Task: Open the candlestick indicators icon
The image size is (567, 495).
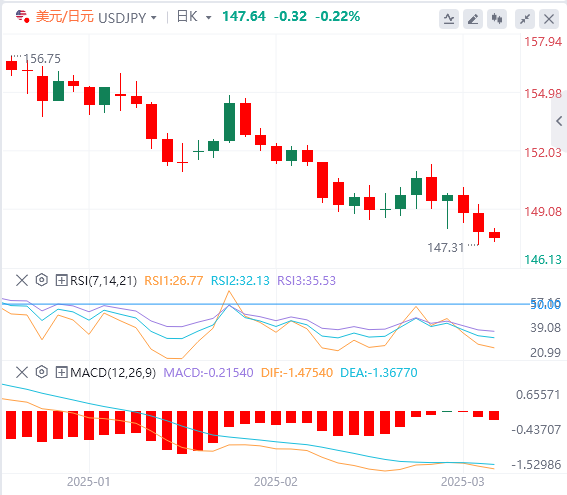Action: 496,19
